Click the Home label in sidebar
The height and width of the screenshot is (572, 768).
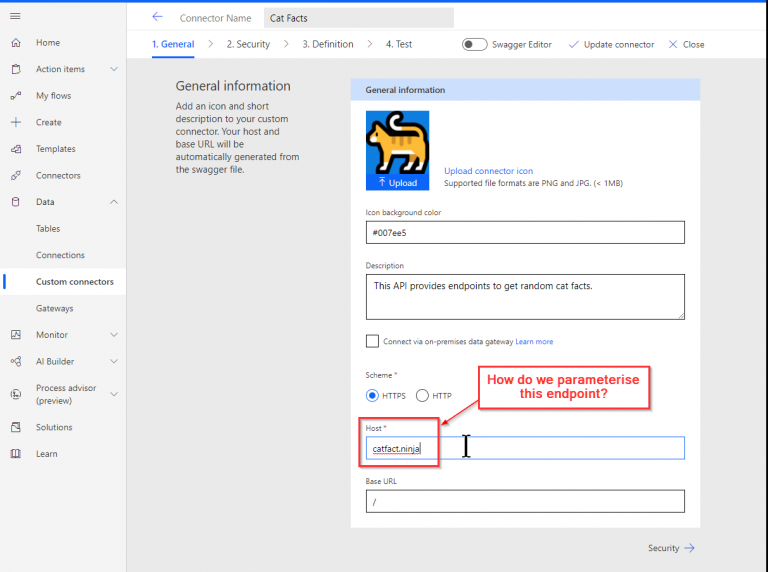coord(48,43)
